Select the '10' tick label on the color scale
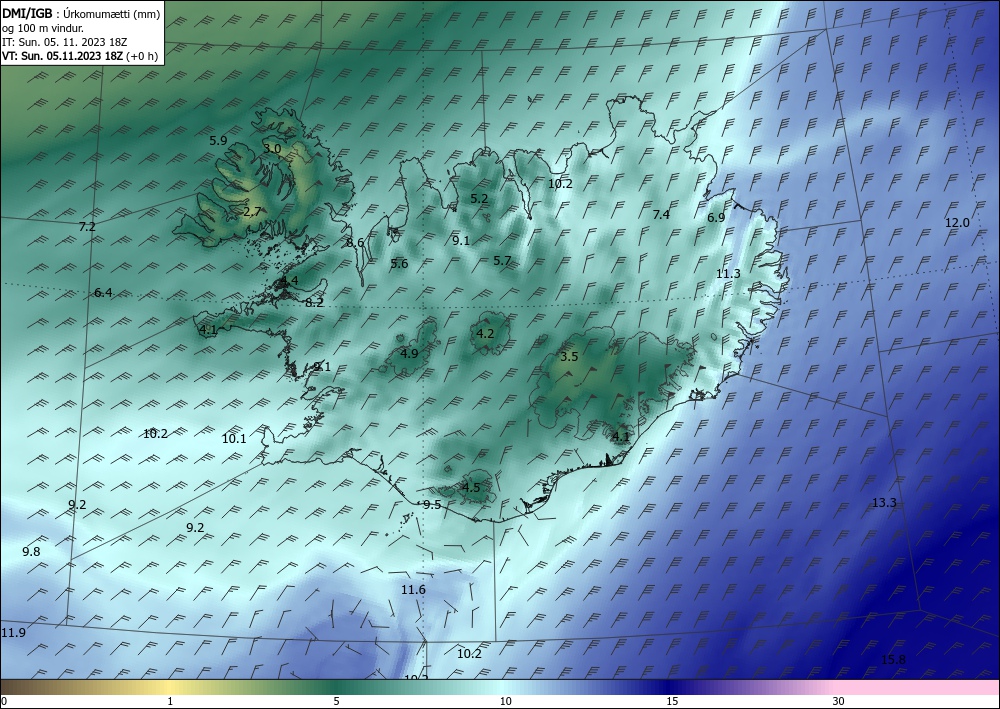 505,701
